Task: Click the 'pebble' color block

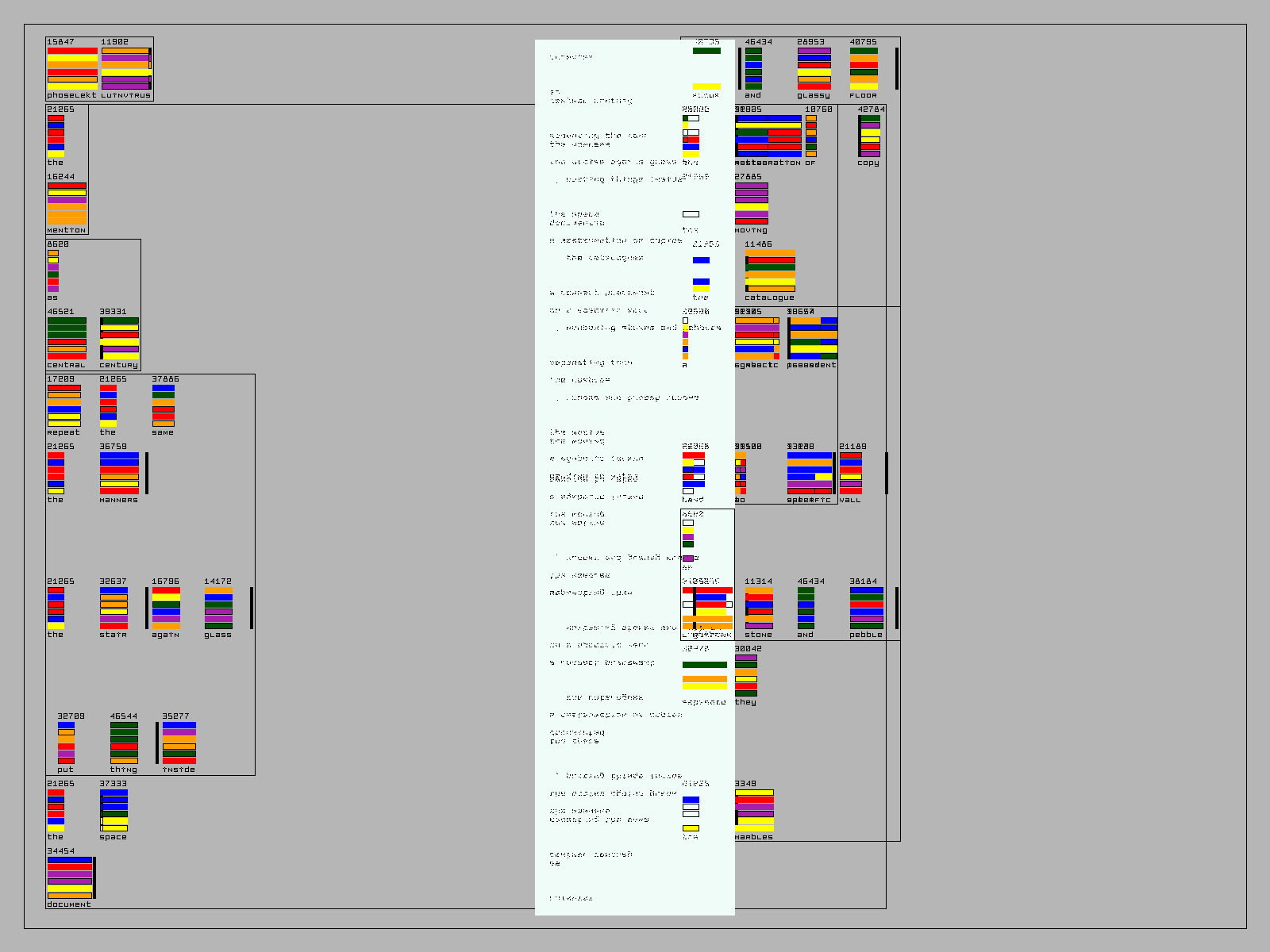Action: tap(866, 608)
